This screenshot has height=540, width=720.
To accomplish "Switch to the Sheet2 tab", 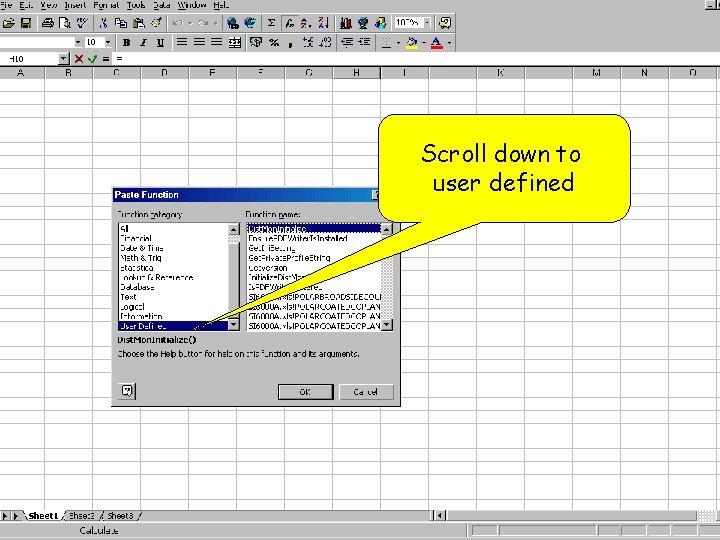I will click(82, 516).
